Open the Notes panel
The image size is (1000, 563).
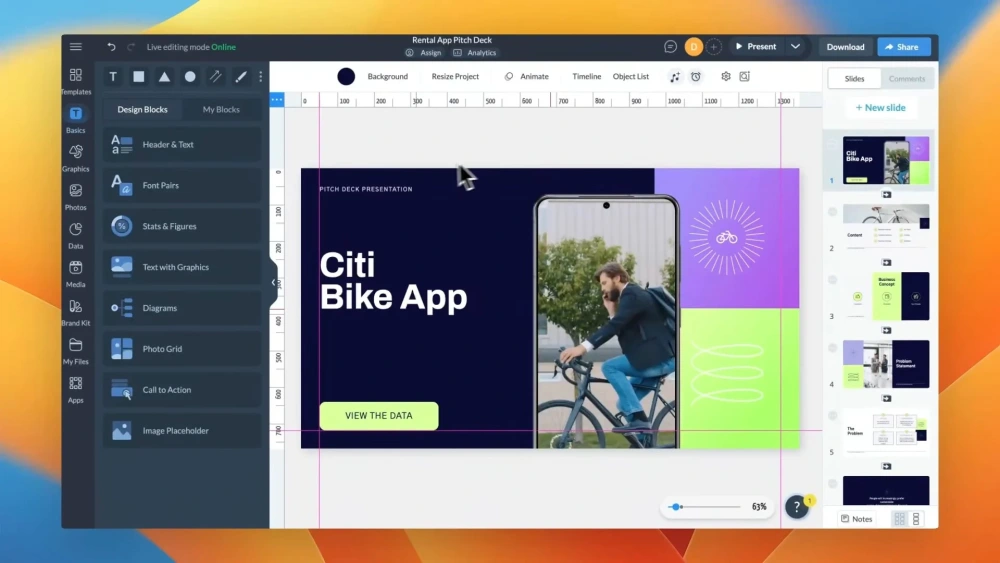(x=857, y=519)
